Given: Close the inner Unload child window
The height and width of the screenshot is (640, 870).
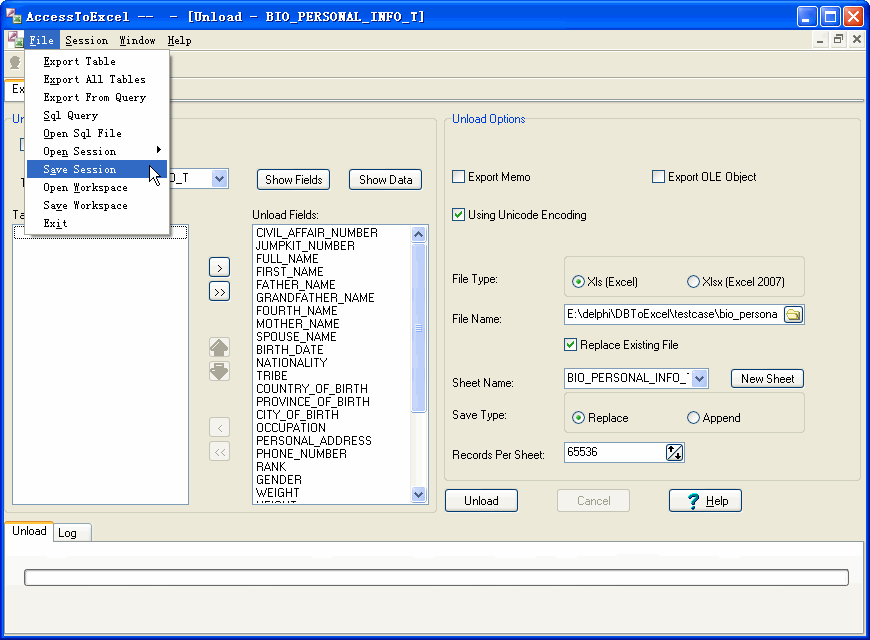Looking at the screenshot, I should 857,39.
